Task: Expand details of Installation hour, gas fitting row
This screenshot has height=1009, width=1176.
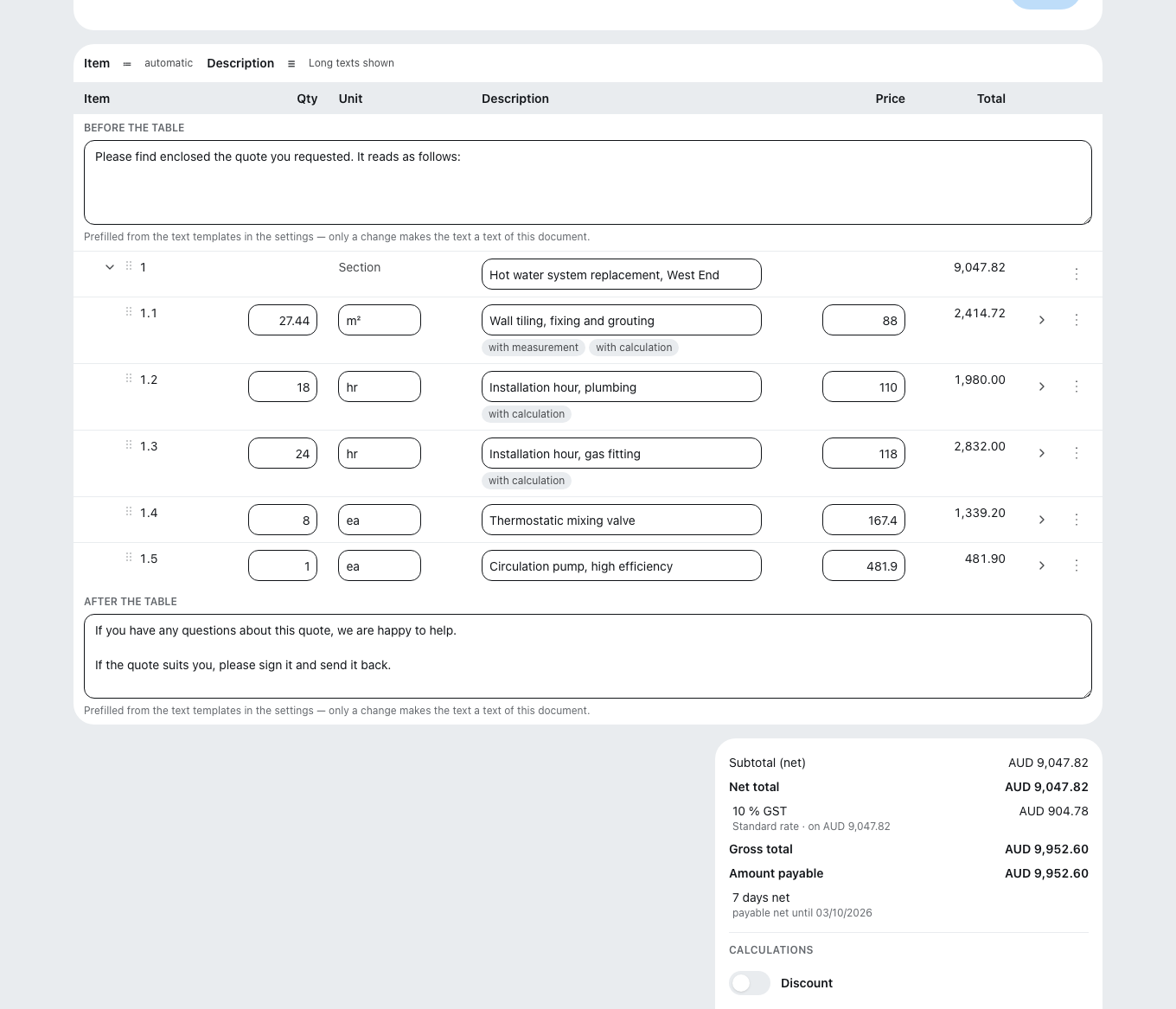Action: click(x=1042, y=453)
